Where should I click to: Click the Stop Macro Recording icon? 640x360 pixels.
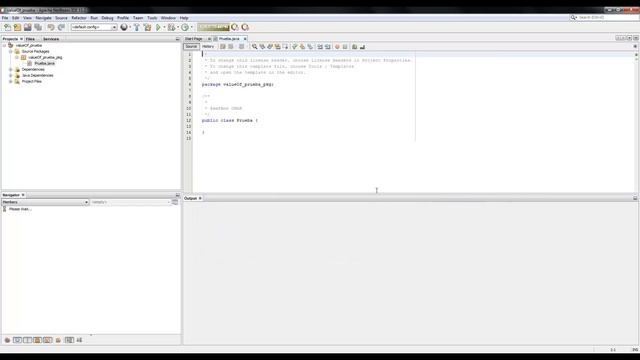point(345,47)
